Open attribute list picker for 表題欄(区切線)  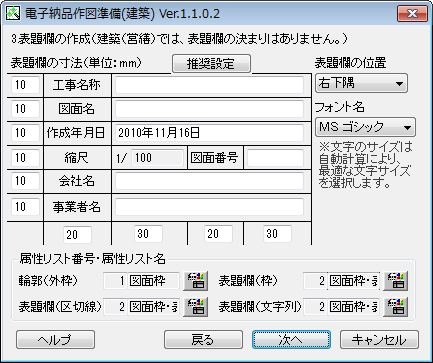click(196, 307)
